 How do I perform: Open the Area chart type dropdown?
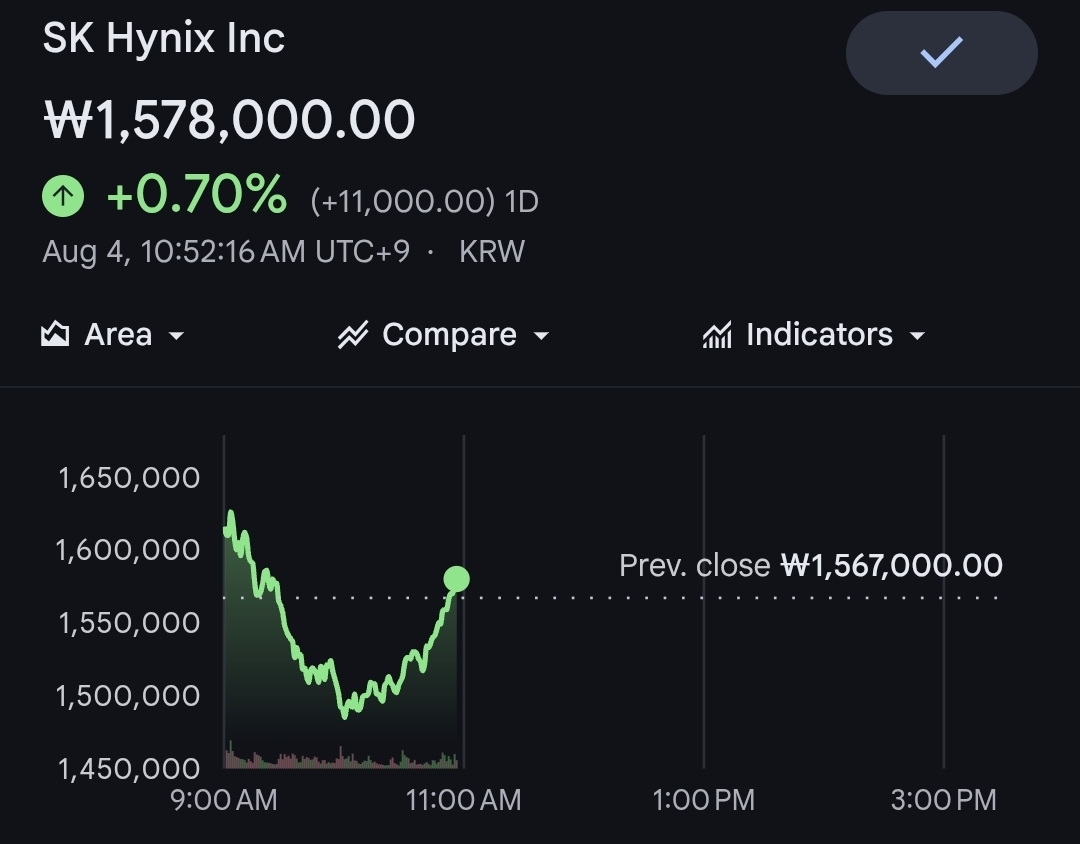[x=113, y=335]
